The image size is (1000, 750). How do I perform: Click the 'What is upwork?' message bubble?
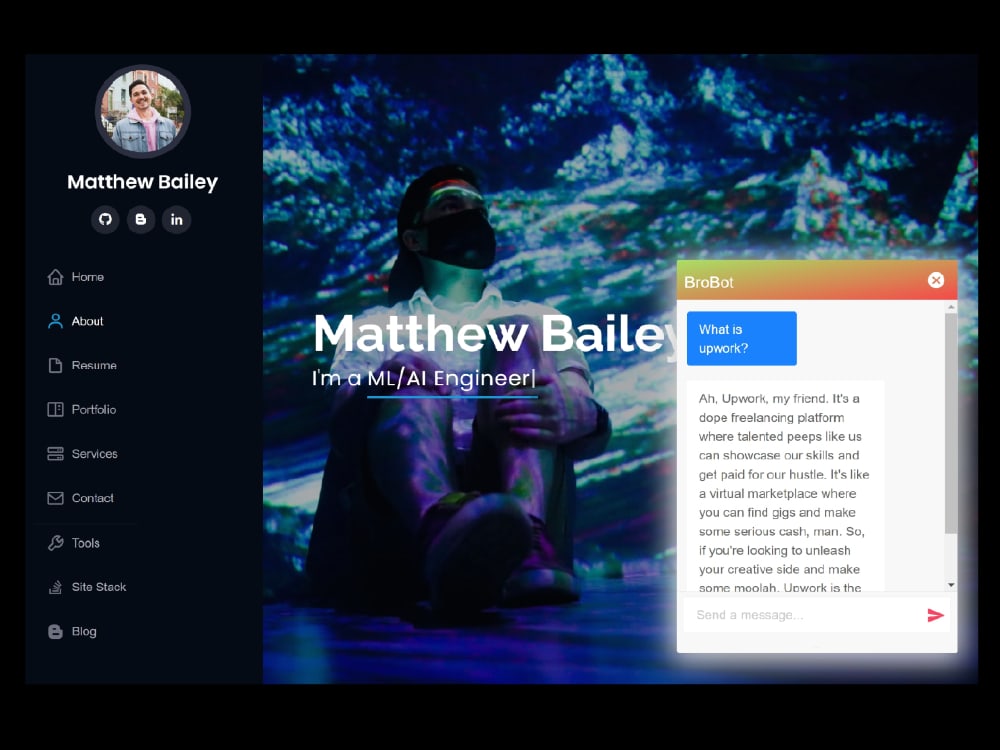coord(741,339)
